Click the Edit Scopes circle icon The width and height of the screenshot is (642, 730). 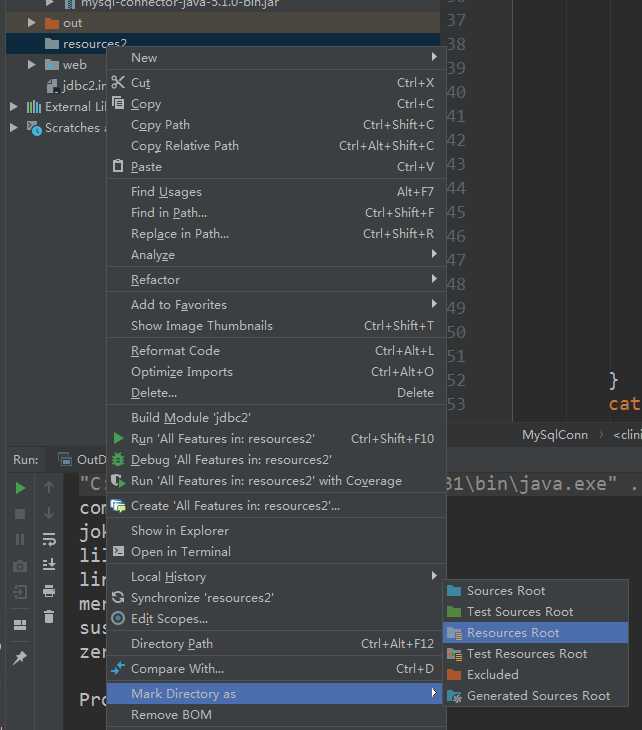click(118, 618)
